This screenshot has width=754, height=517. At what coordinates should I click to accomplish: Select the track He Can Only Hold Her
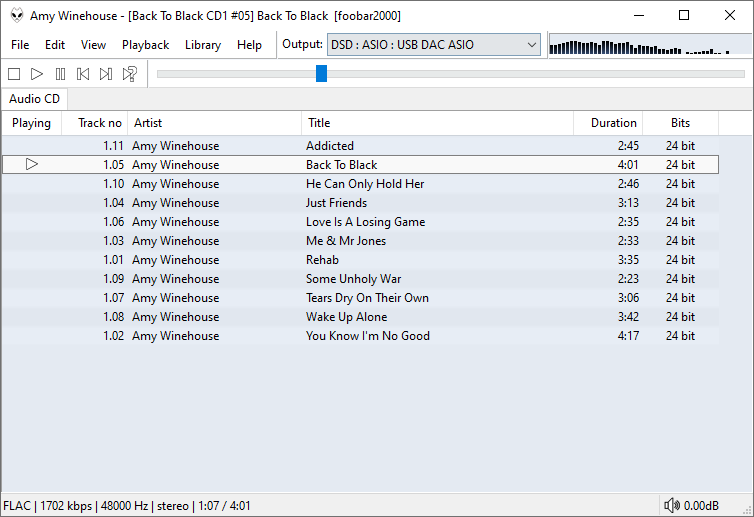point(361,184)
